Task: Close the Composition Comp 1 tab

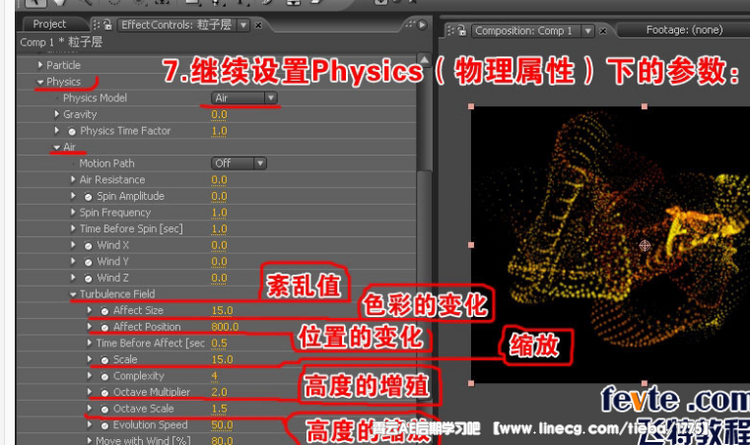Action: 603,31
